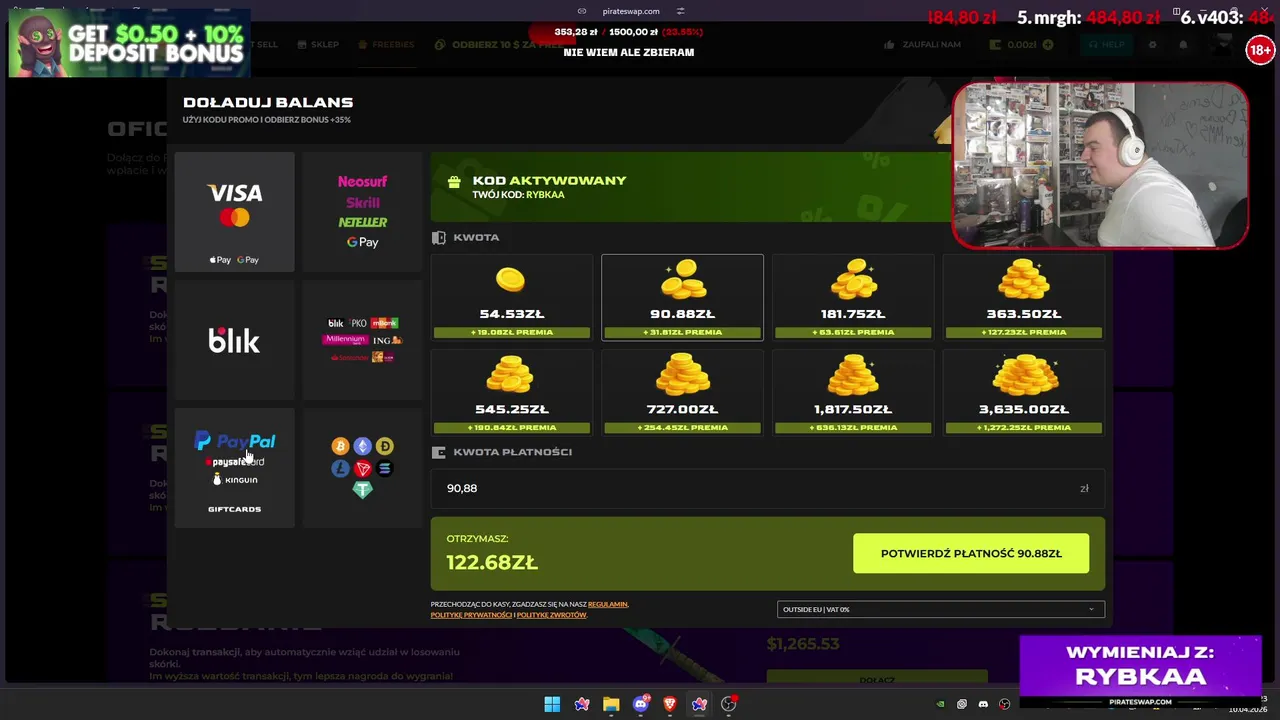Select the 1,817.50ZŁ amount card

[x=853, y=392]
